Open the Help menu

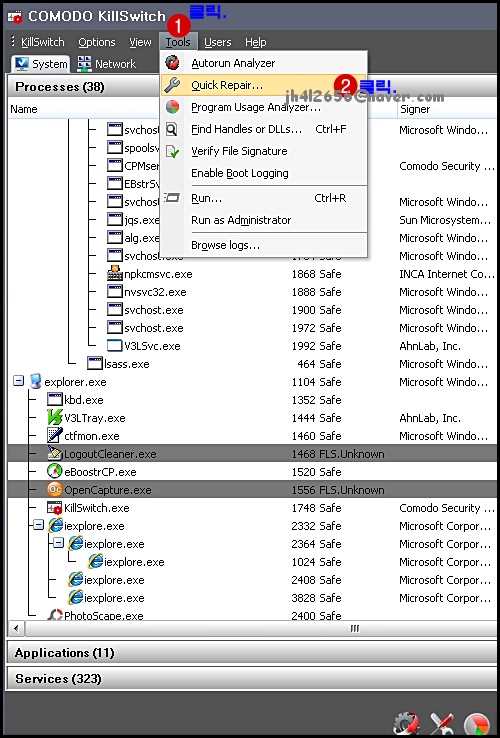256,42
